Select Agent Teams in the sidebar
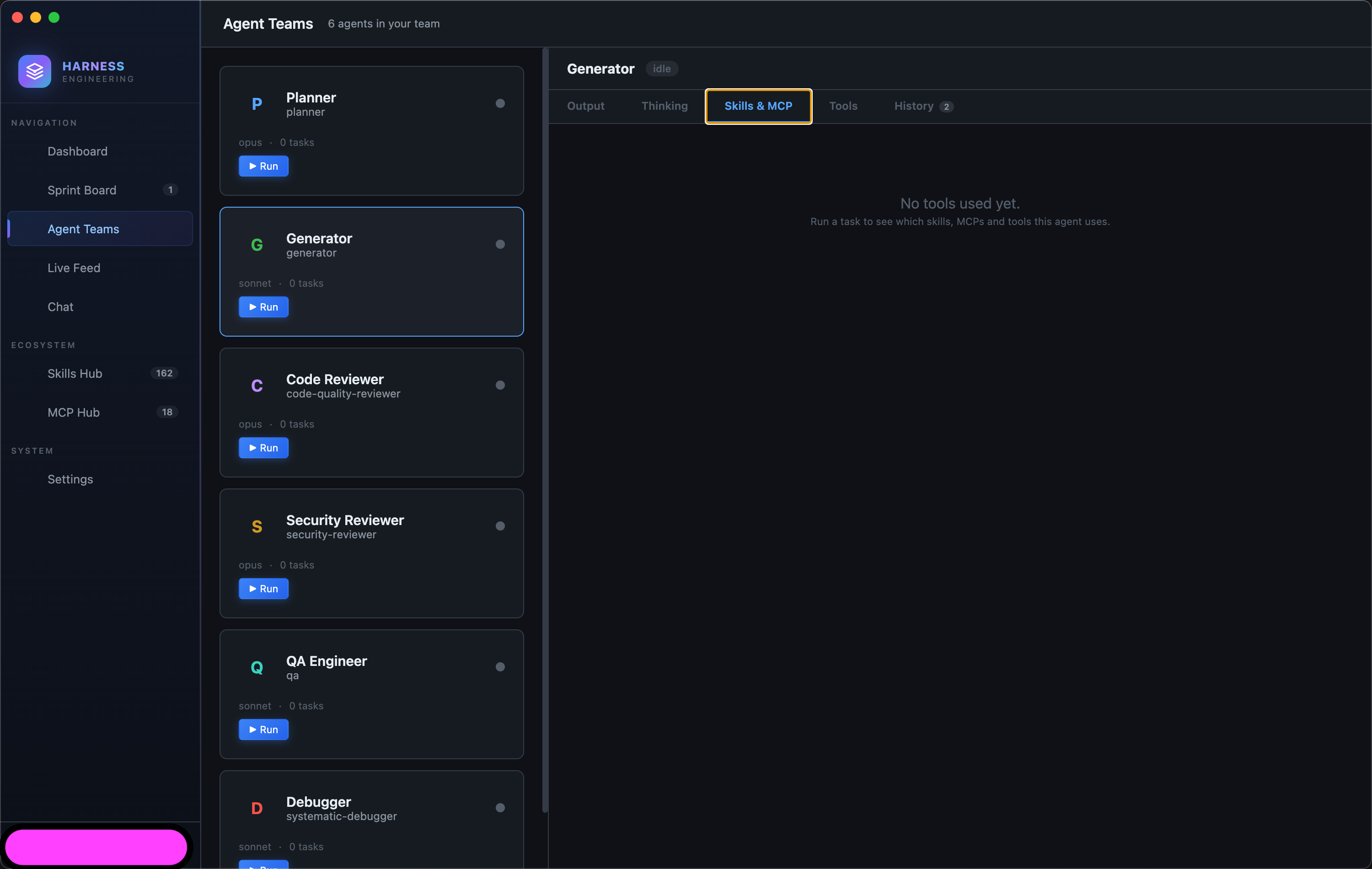The image size is (1372, 869). coord(100,229)
